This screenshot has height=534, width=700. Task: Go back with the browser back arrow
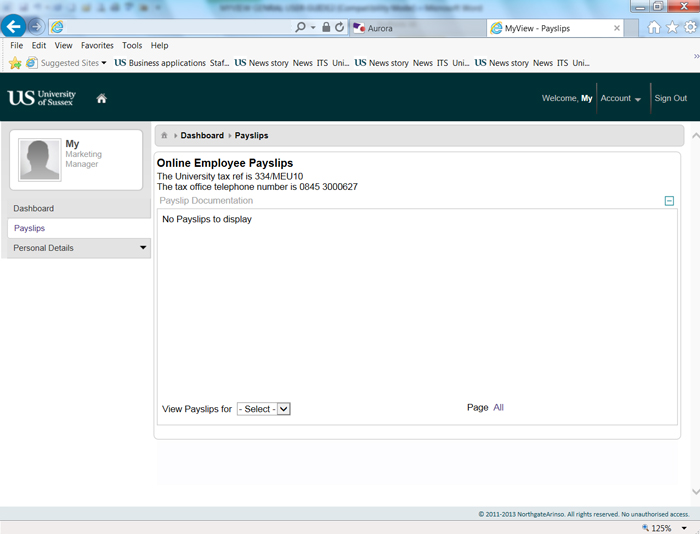click(13, 27)
